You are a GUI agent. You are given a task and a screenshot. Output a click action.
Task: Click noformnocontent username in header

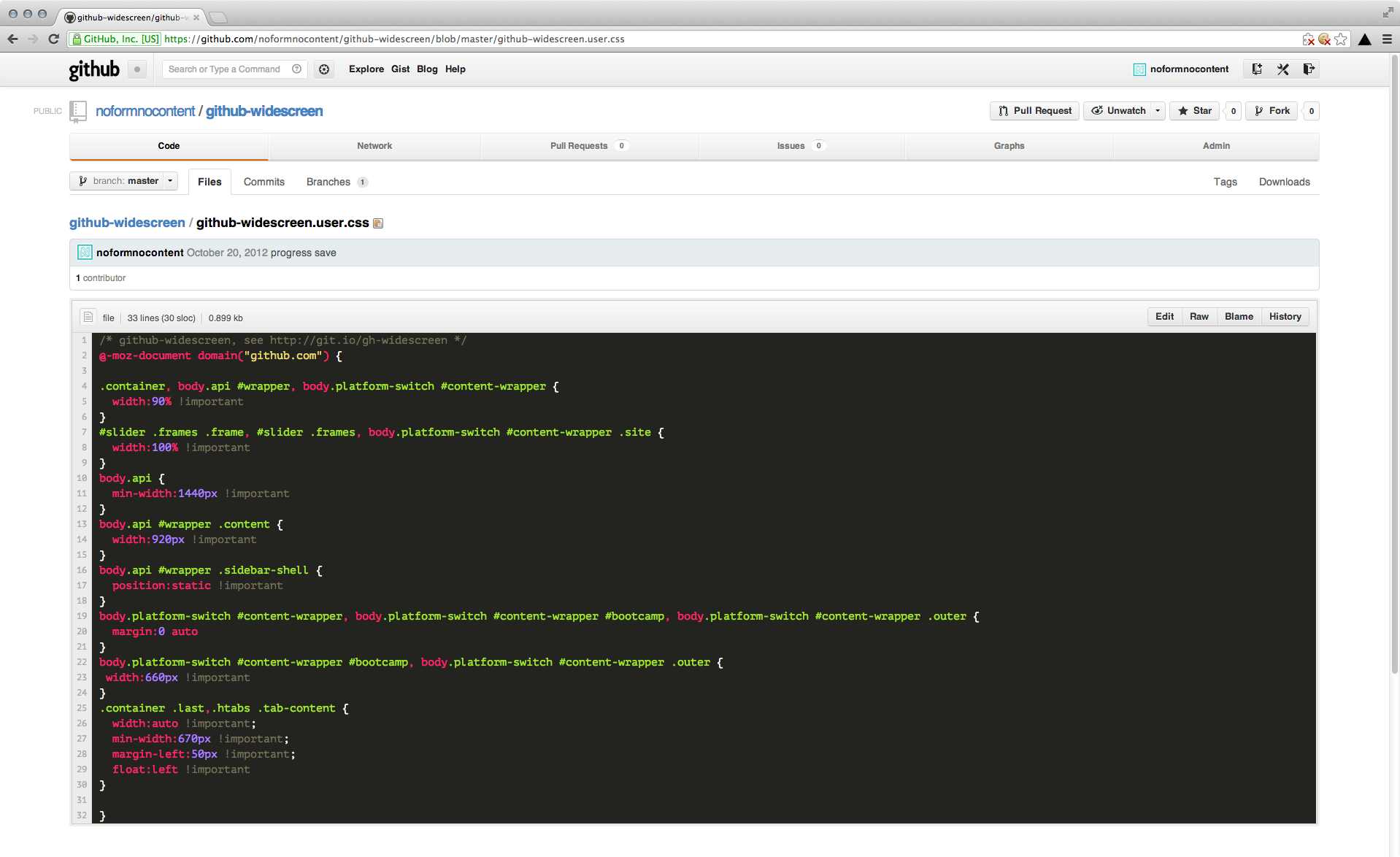(x=1189, y=69)
